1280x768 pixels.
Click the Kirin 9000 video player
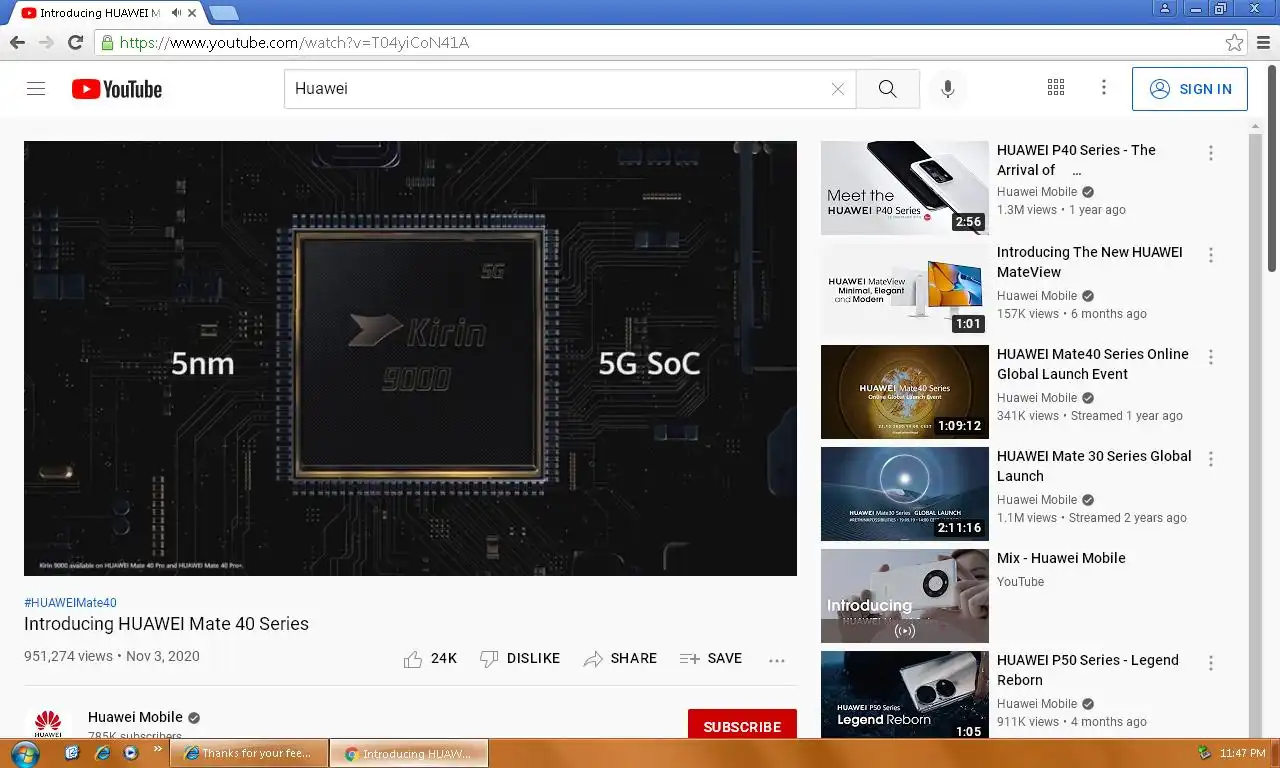click(x=410, y=358)
